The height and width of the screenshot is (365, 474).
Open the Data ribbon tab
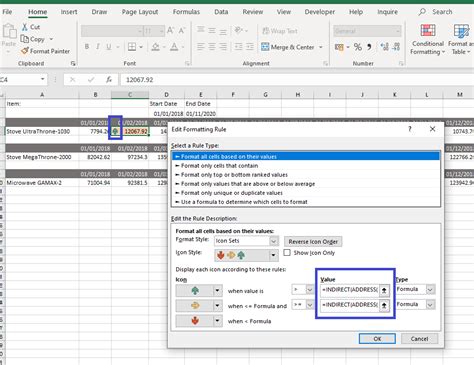[221, 12]
